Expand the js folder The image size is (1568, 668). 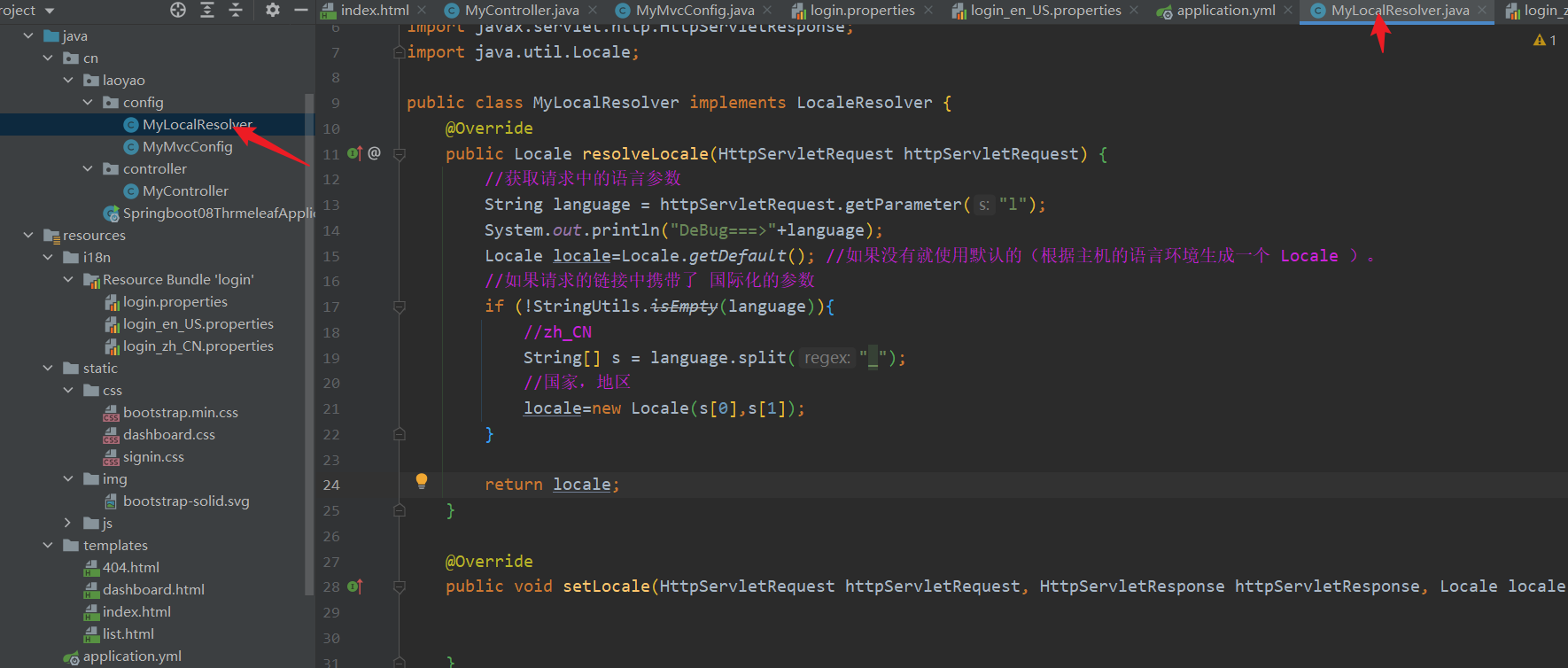68,523
